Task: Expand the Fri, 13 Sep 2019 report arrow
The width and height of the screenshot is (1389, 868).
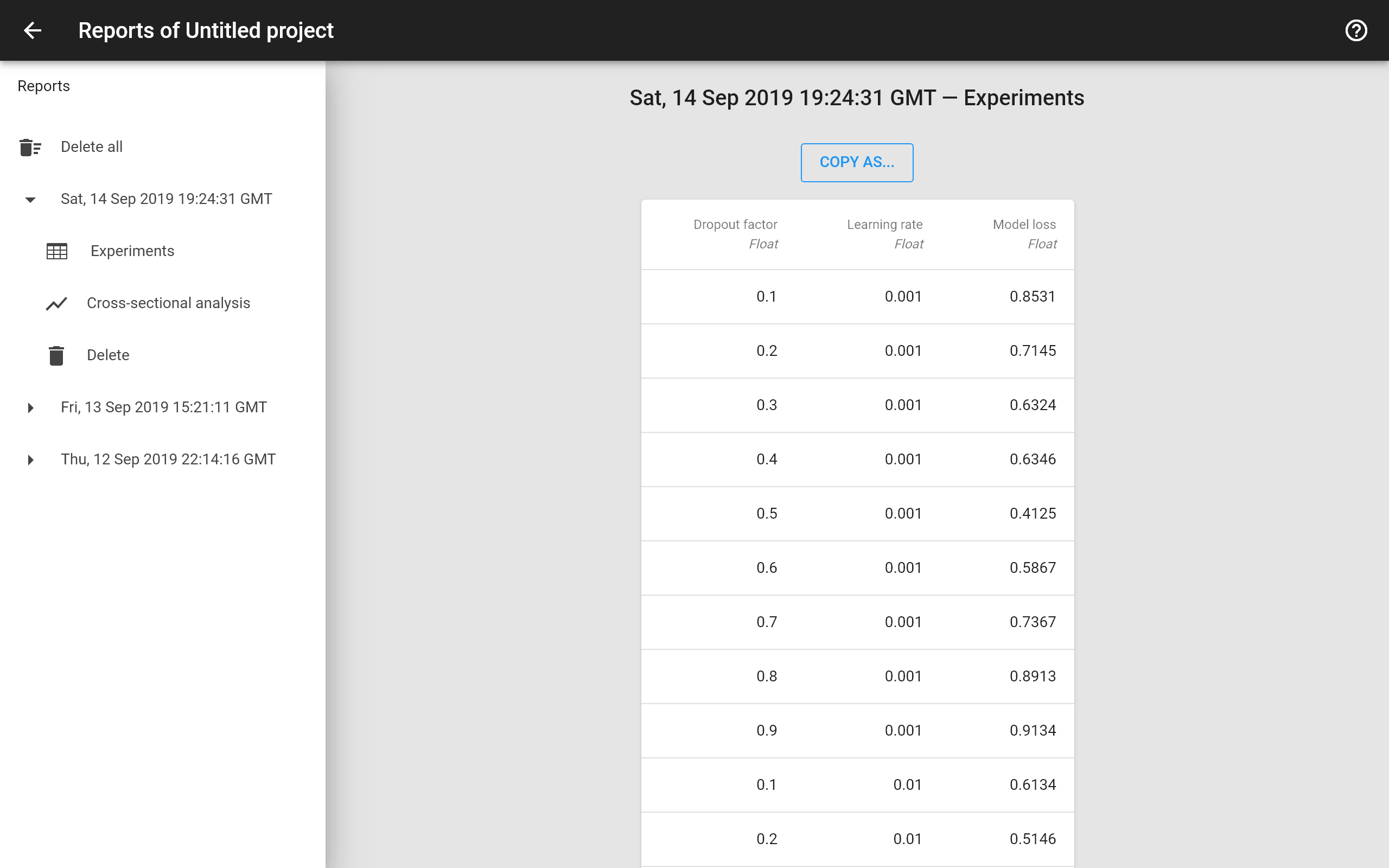Action: [30, 407]
